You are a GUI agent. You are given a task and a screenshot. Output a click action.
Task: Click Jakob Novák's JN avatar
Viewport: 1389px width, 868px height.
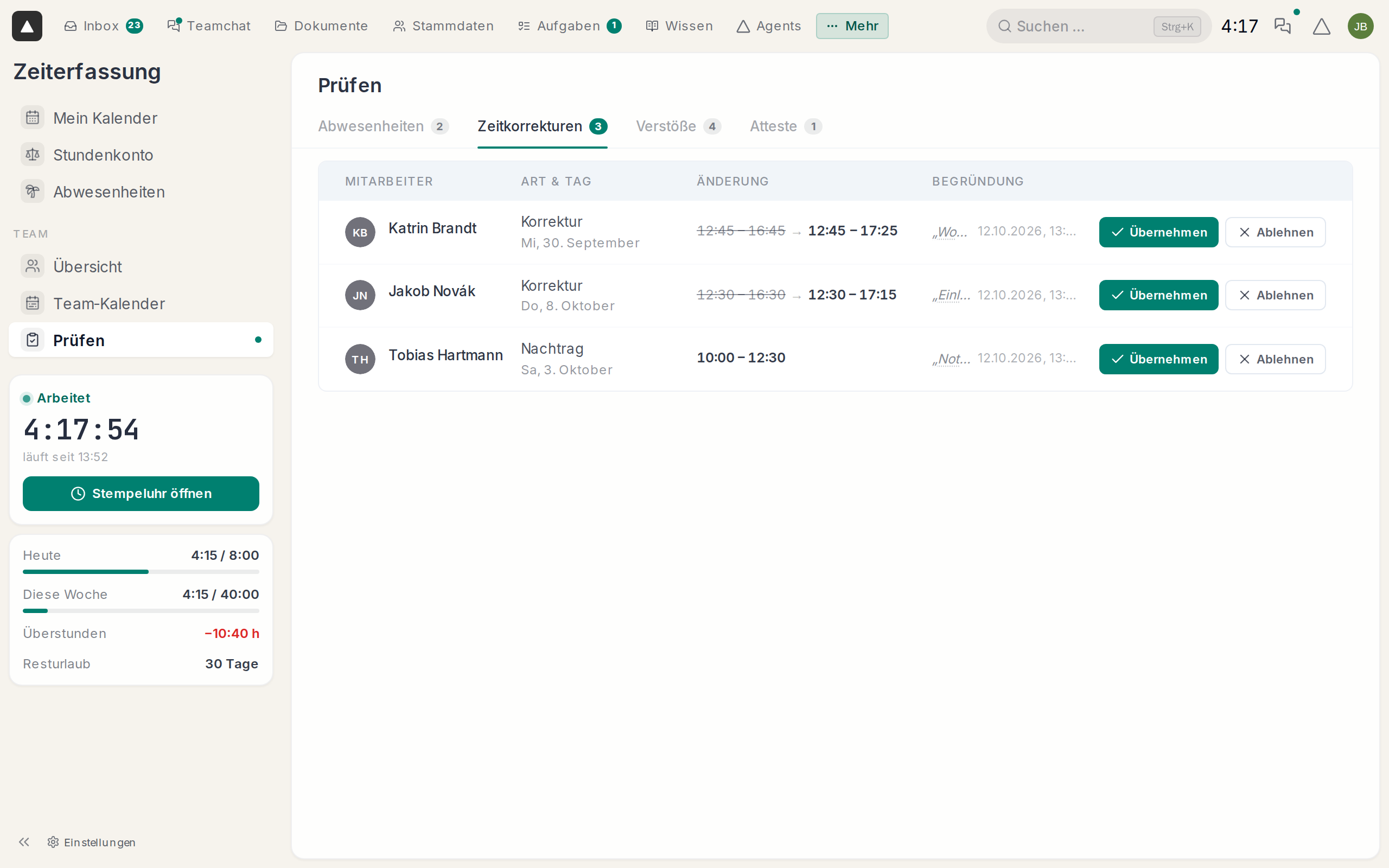point(360,295)
